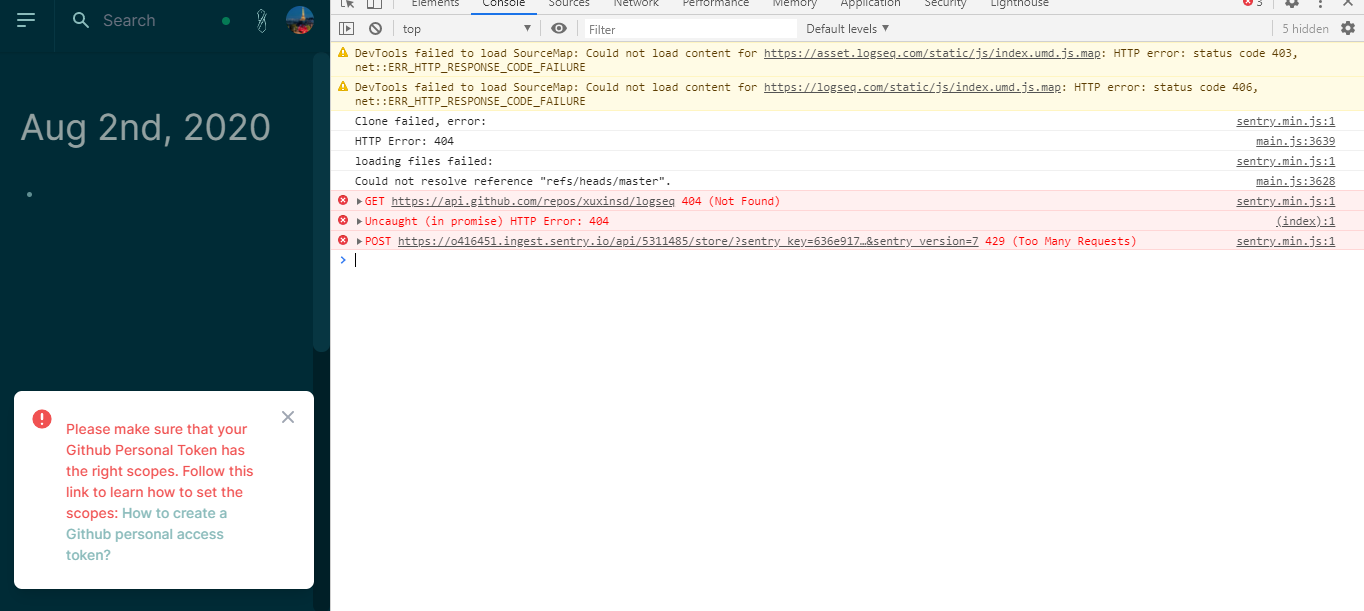The image size is (1364, 611).
Task: Close the Github token warning notification
Action: [288, 417]
